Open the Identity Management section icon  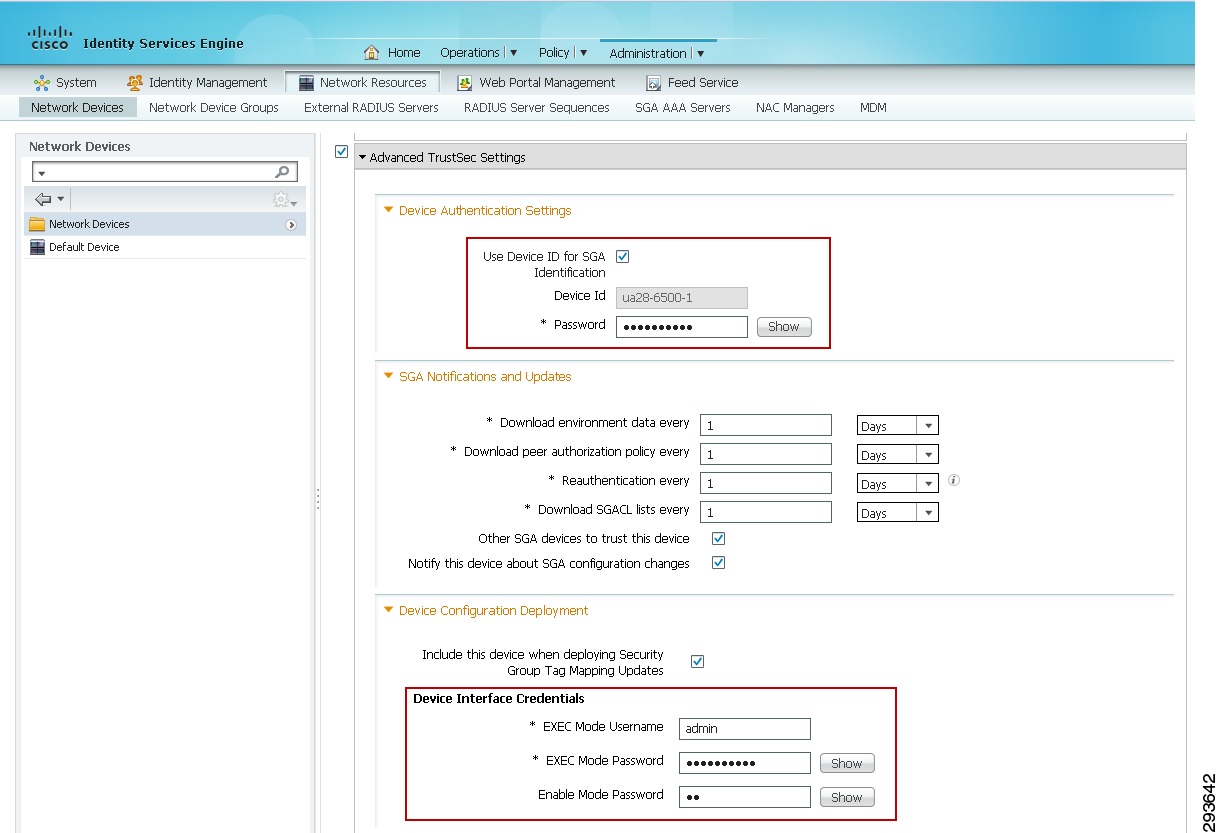(x=134, y=83)
